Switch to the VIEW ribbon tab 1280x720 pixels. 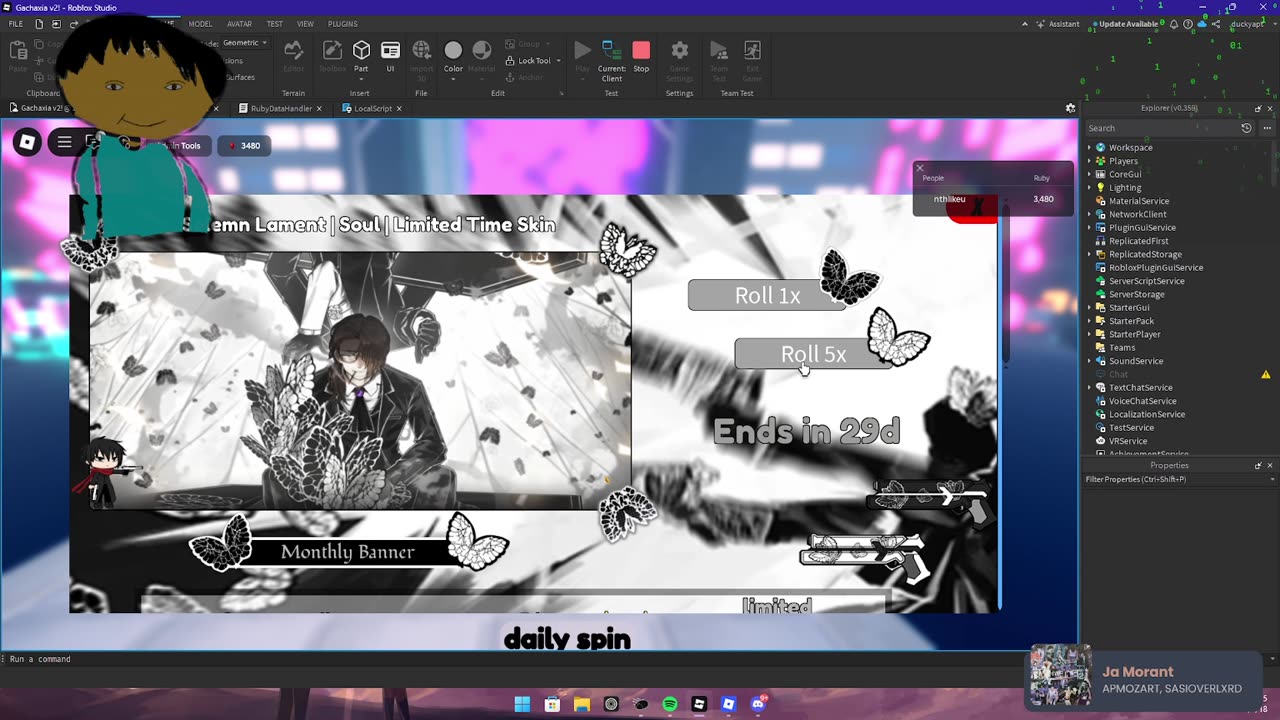click(305, 24)
